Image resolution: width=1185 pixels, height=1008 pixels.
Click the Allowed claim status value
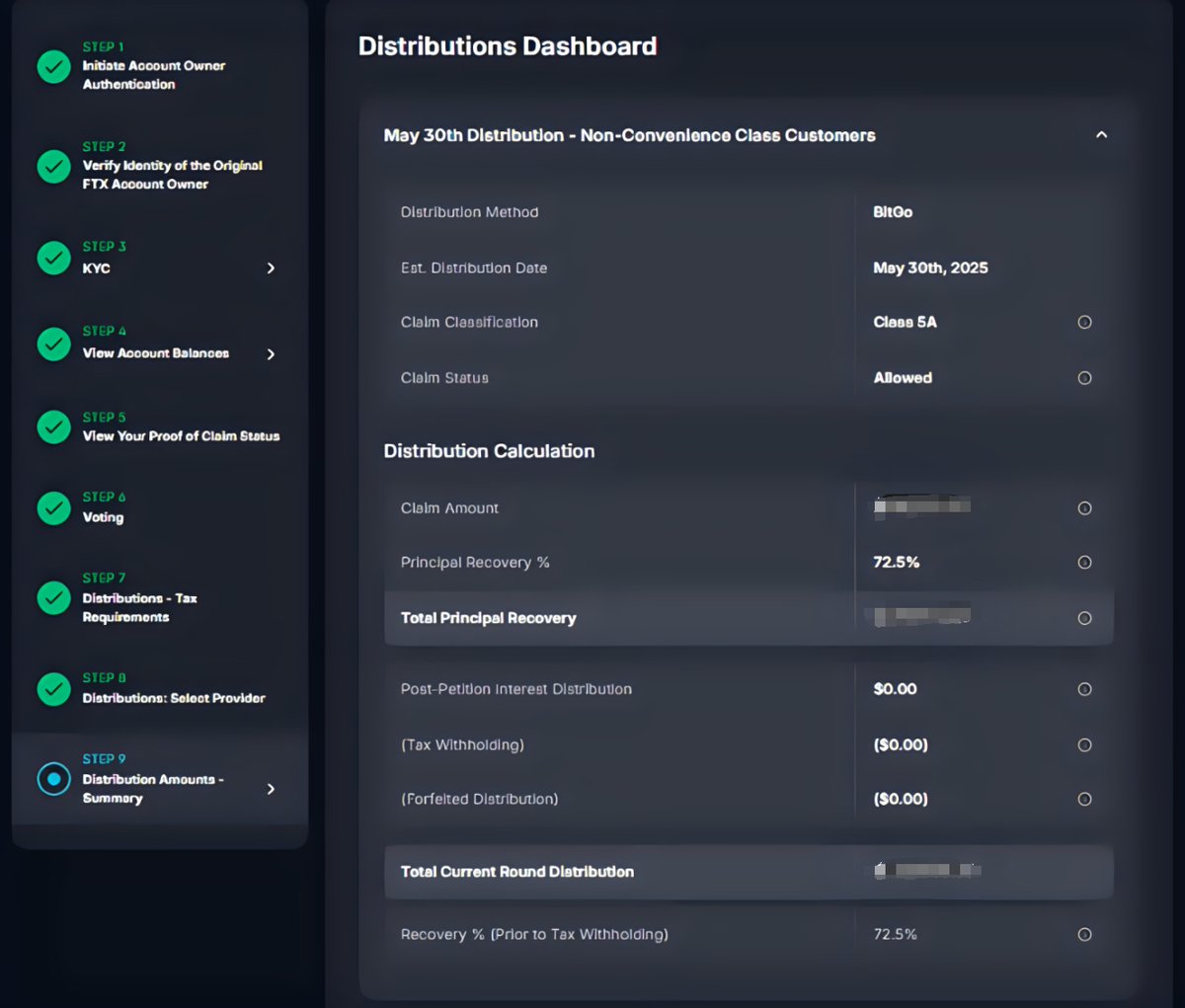pyautogui.click(x=903, y=378)
